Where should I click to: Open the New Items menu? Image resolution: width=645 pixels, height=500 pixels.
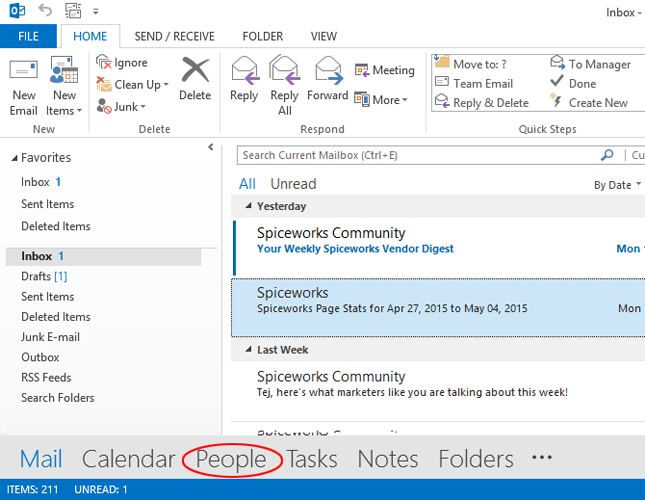pos(64,87)
